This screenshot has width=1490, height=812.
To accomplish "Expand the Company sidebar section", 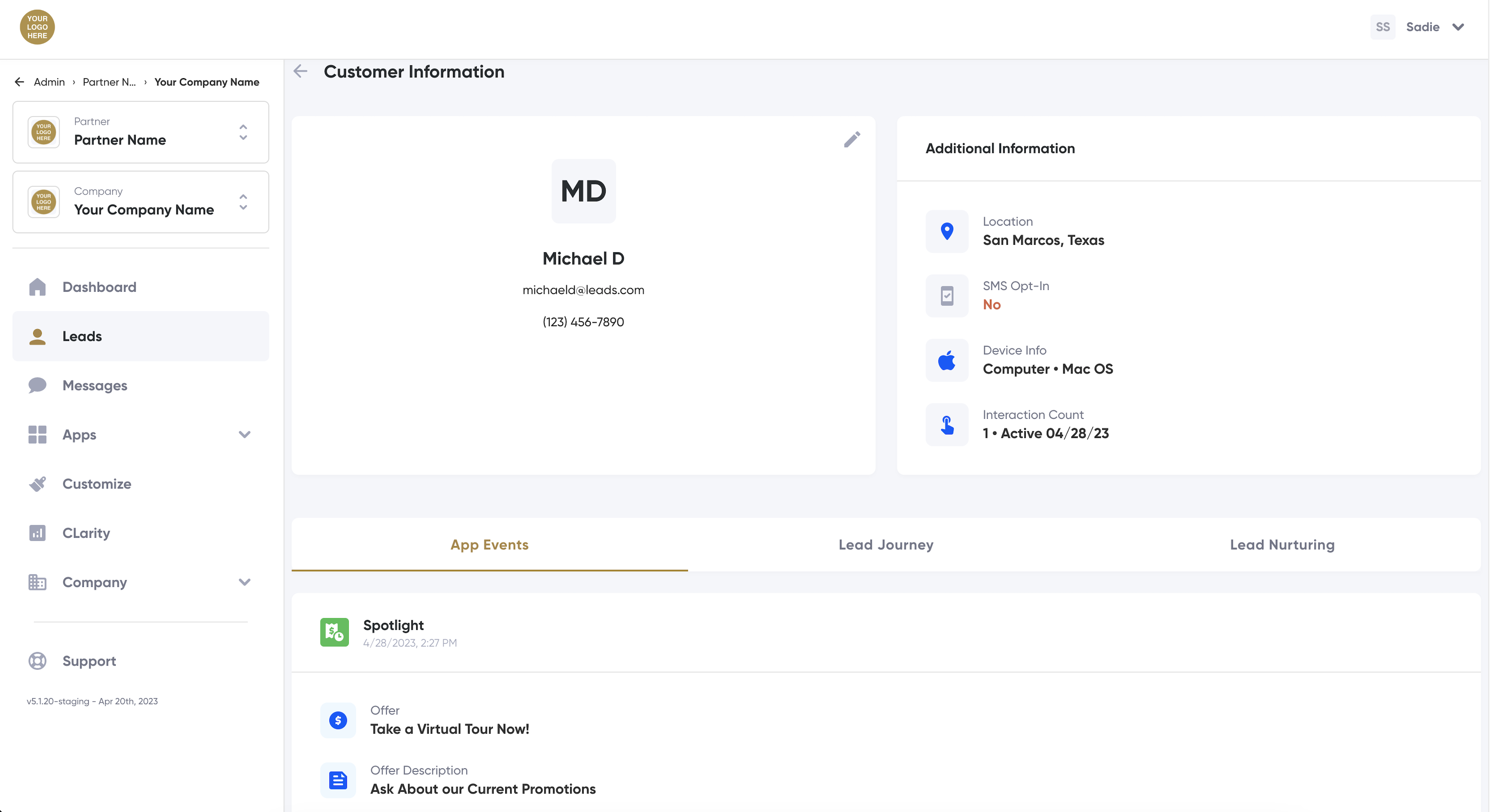I will pyautogui.click(x=244, y=582).
